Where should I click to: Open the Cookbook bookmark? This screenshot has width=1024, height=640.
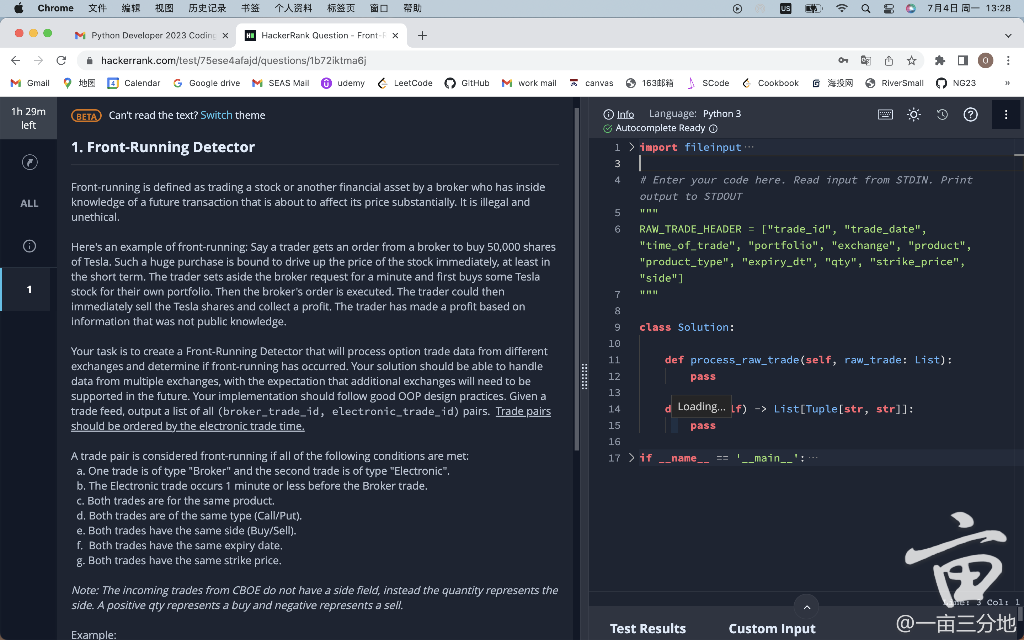[x=770, y=83]
